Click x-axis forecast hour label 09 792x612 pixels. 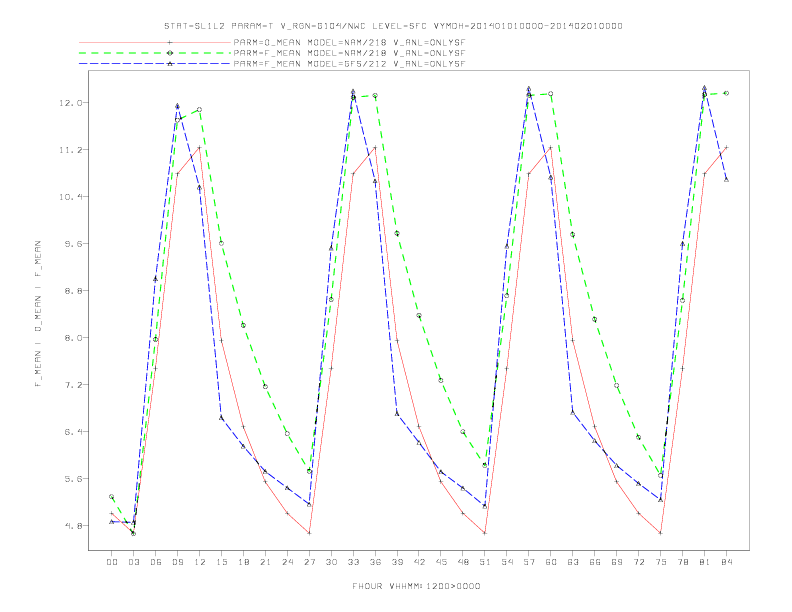[177, 562]
